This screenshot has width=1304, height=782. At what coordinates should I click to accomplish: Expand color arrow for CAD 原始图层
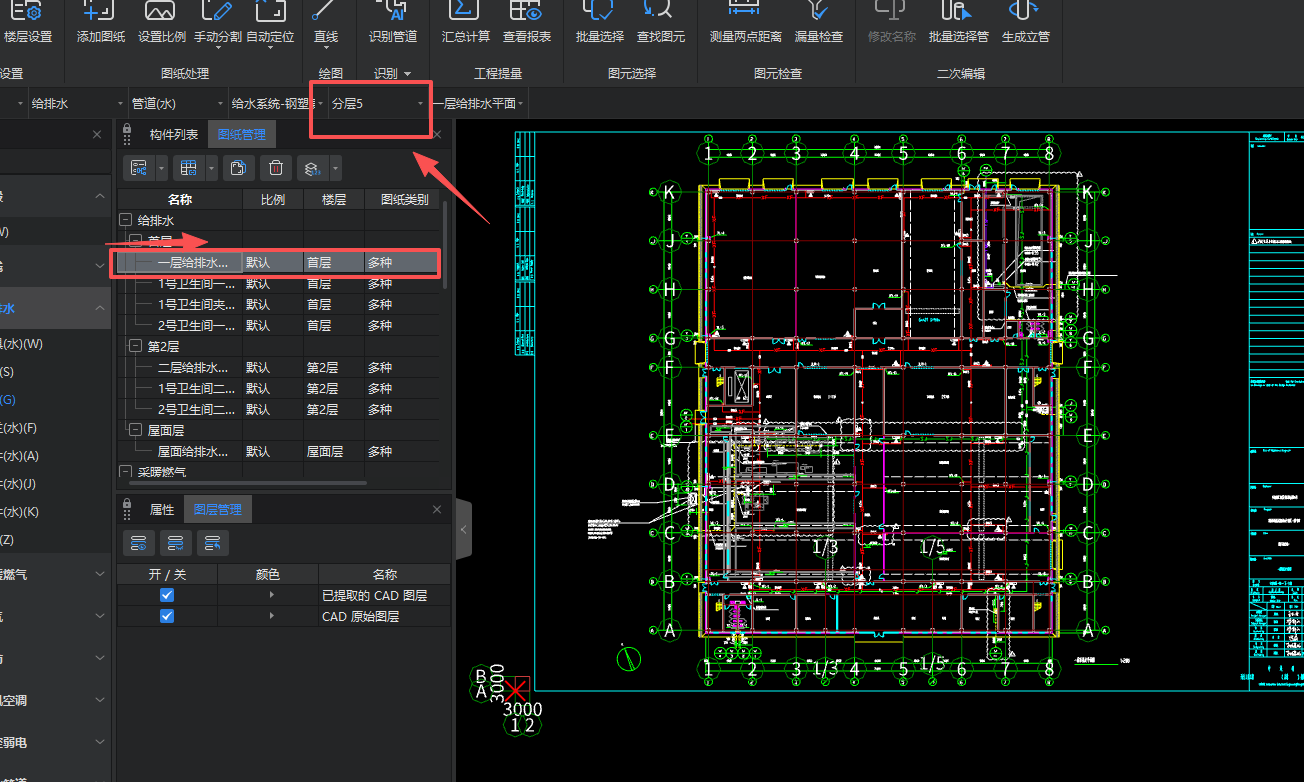(272, 617)
